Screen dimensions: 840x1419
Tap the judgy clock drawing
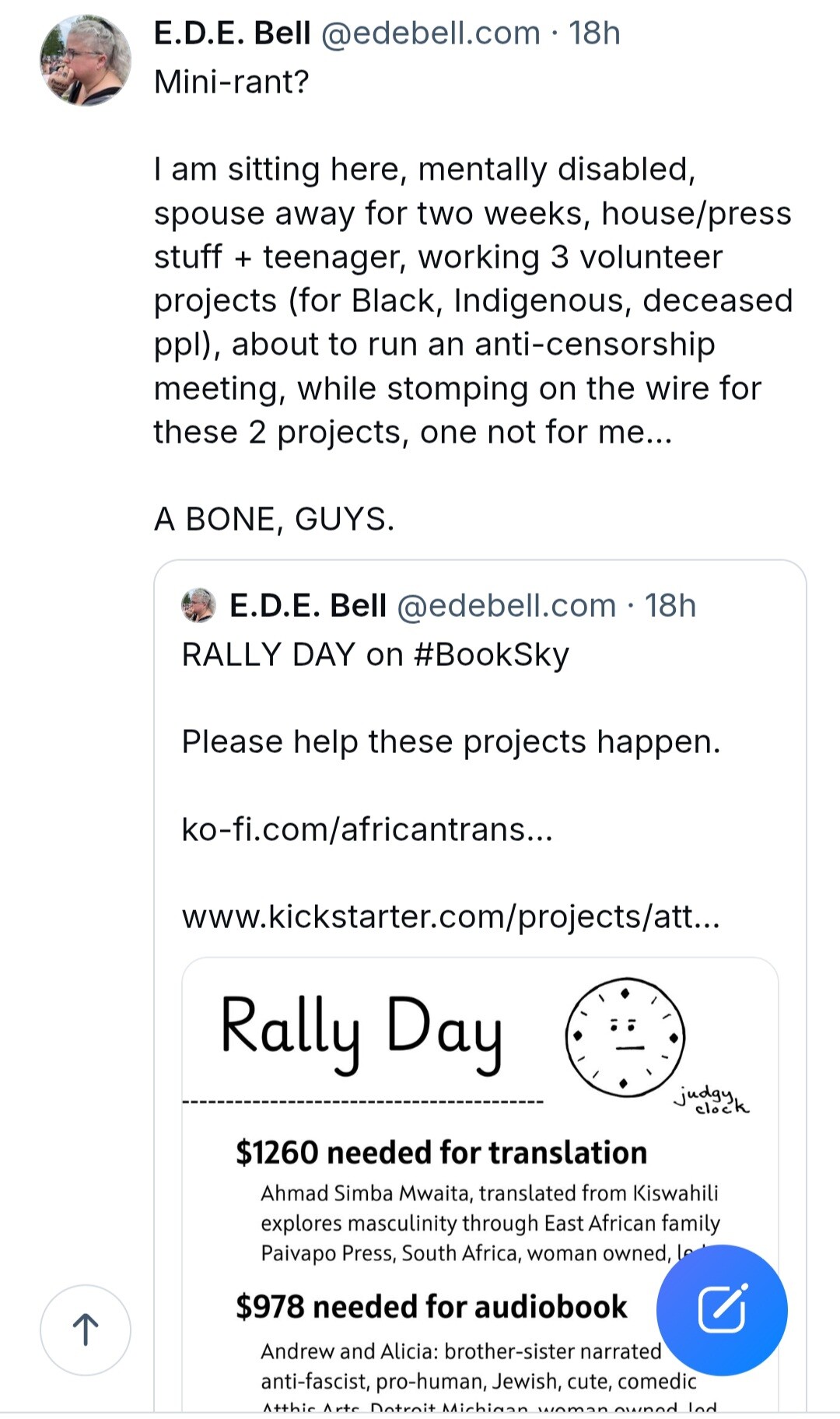click(626, 1037)
